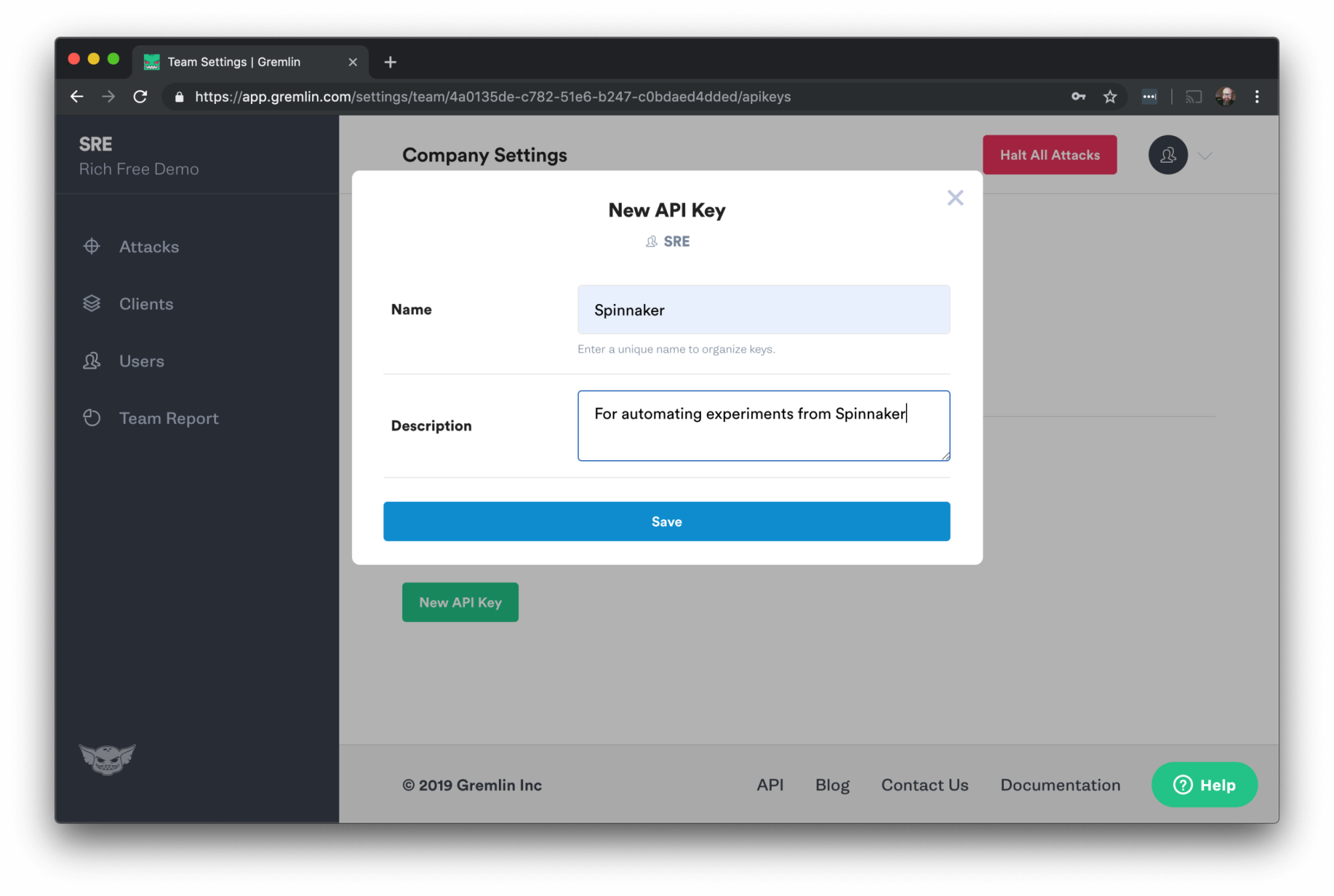Open the Chrome profile avatar

(1225, 97)
